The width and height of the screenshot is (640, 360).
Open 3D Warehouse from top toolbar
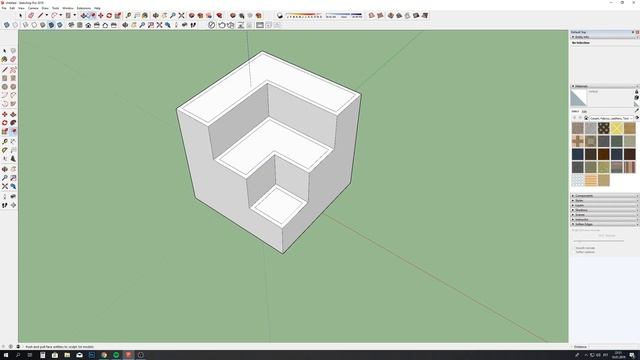point(191,16)
